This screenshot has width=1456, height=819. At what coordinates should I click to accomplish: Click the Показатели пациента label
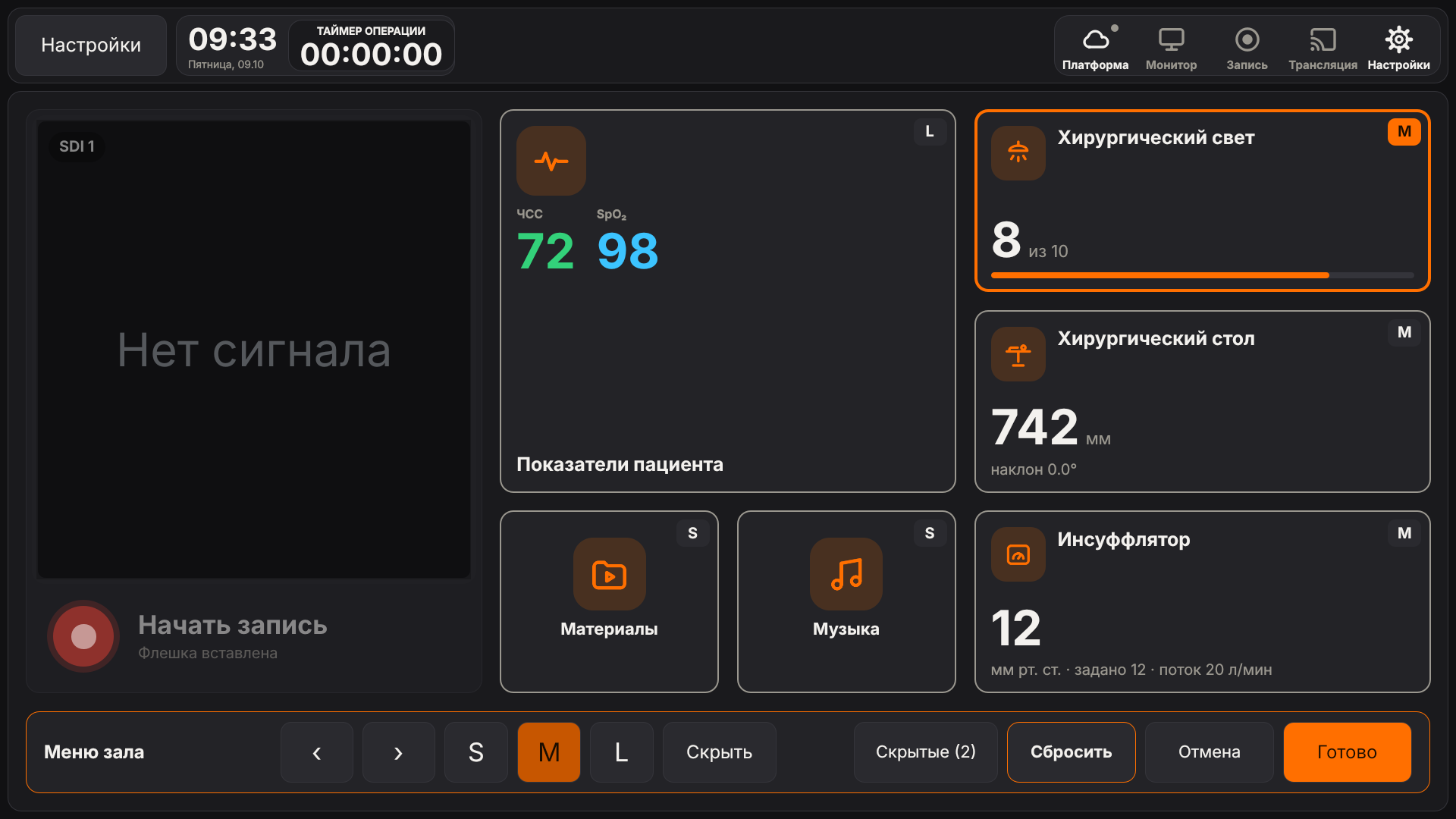[x=620, y=464]
